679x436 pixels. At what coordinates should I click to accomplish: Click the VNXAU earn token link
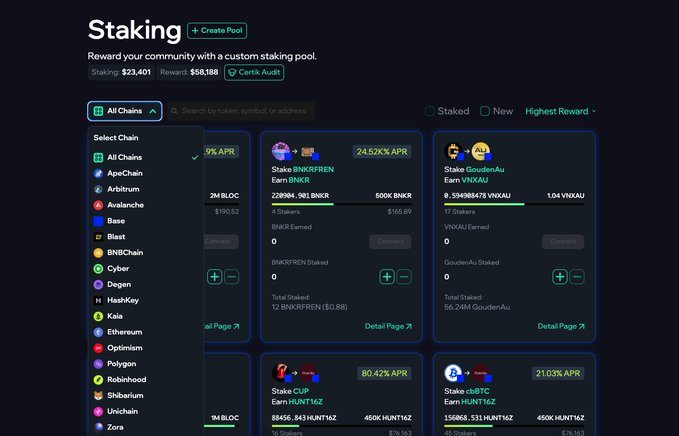click(475, 180)
